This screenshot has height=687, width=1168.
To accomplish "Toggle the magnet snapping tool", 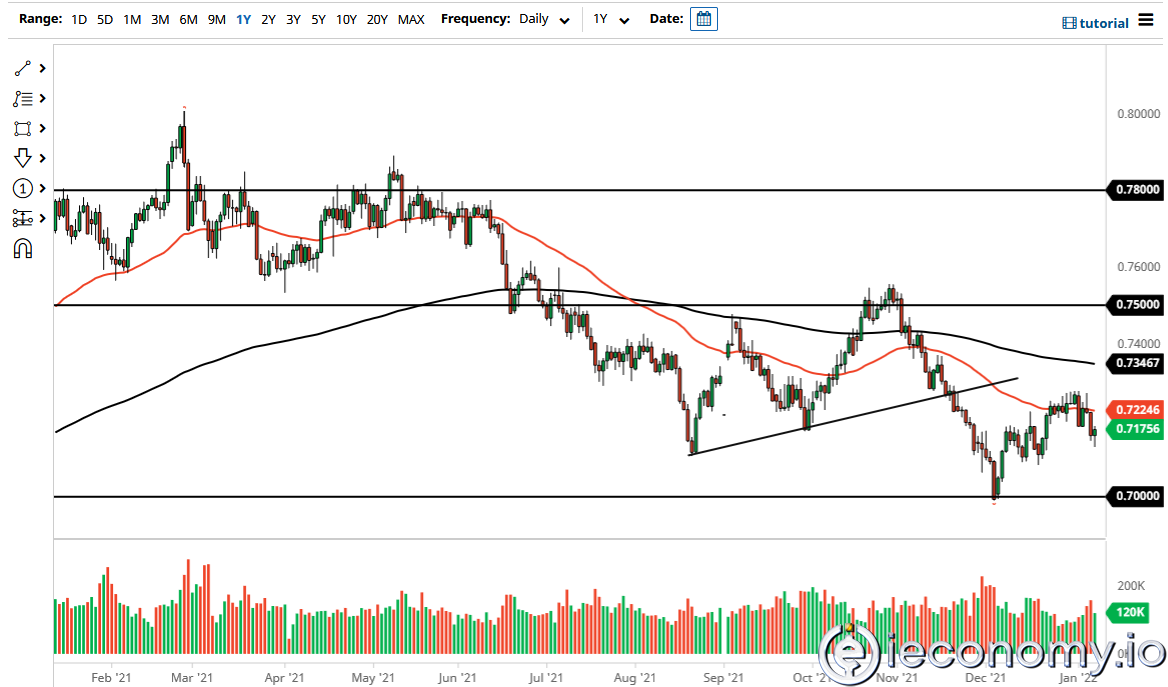I will click(x=22, y=248).
